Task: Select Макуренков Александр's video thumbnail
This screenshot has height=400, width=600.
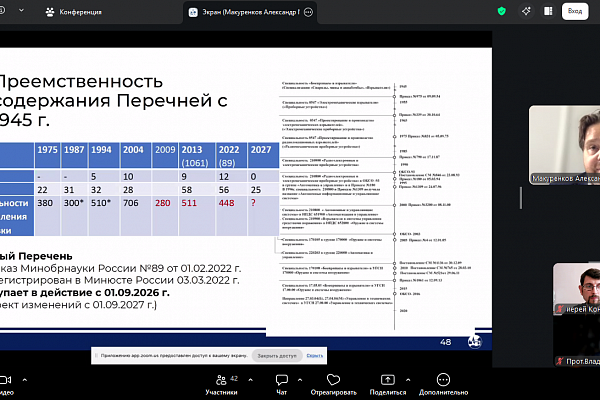Action: [564, 145]
